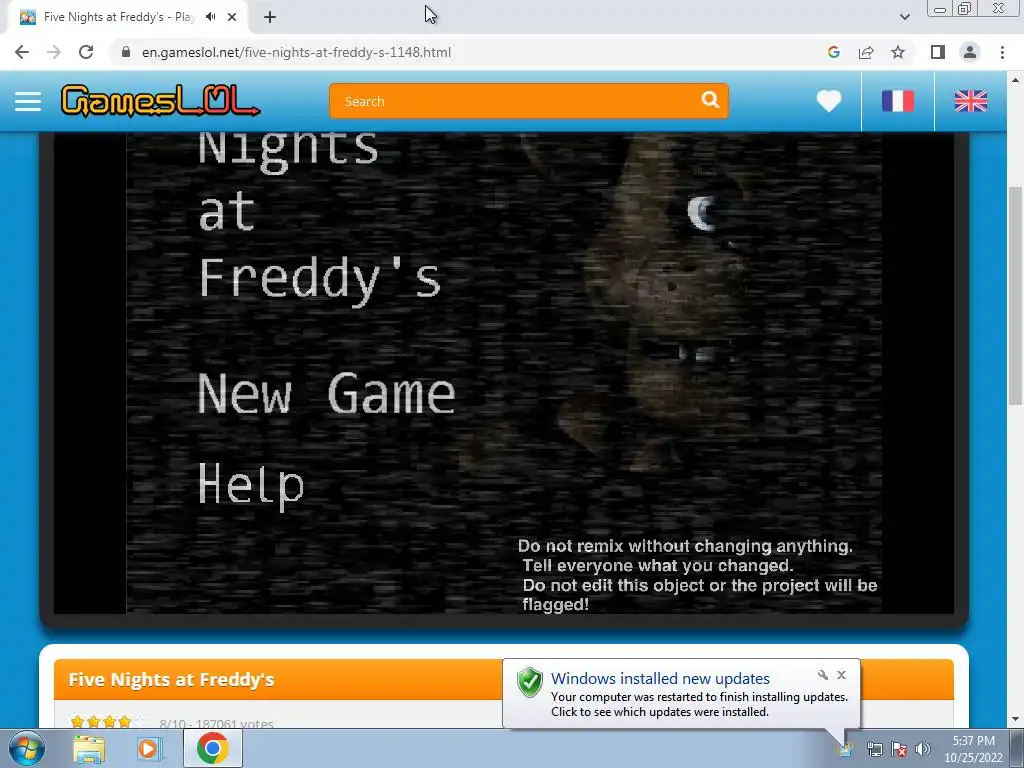Mute the tab audio speaker icon

210,17
